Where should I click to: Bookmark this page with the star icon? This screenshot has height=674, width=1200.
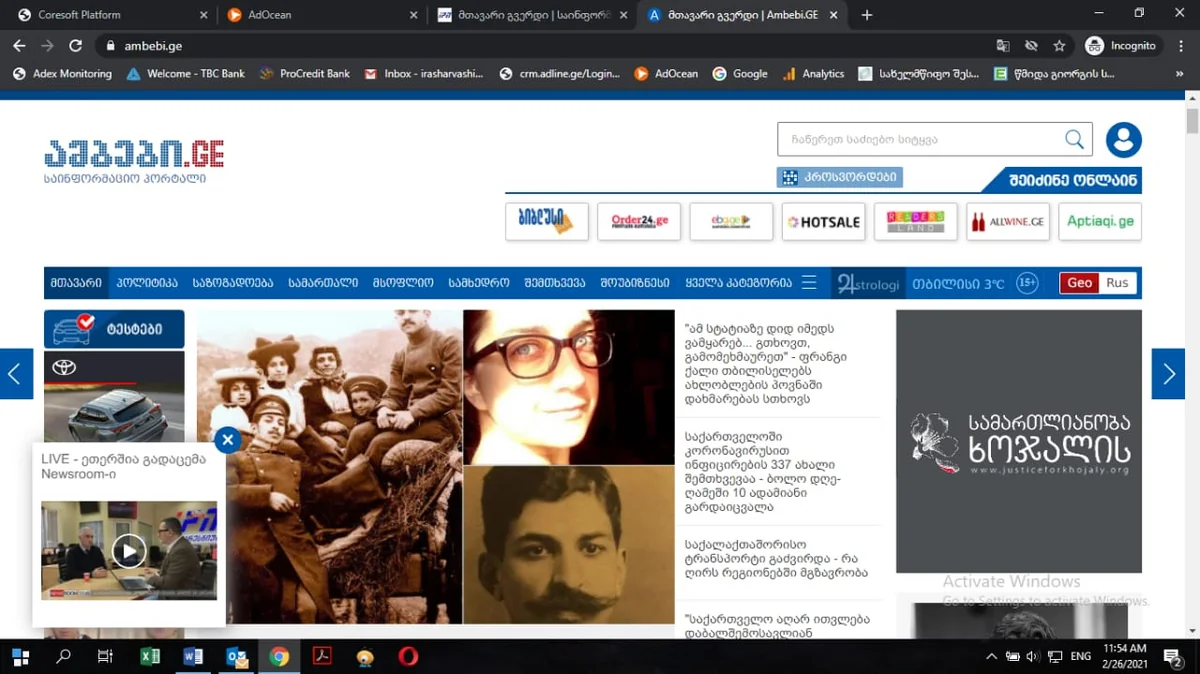(x=1059, y=46)
